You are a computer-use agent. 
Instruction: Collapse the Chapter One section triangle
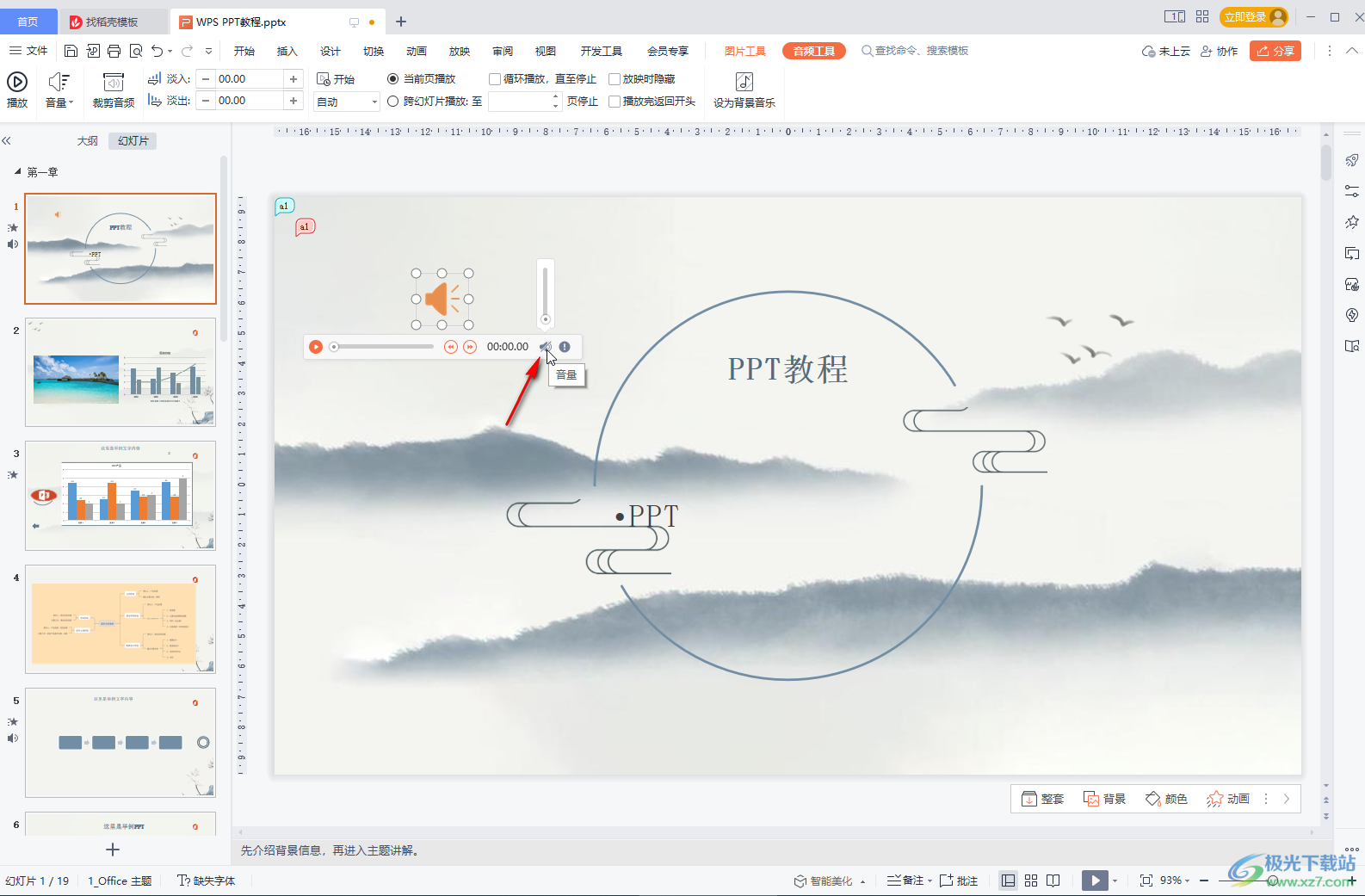[x=17, y=171]
